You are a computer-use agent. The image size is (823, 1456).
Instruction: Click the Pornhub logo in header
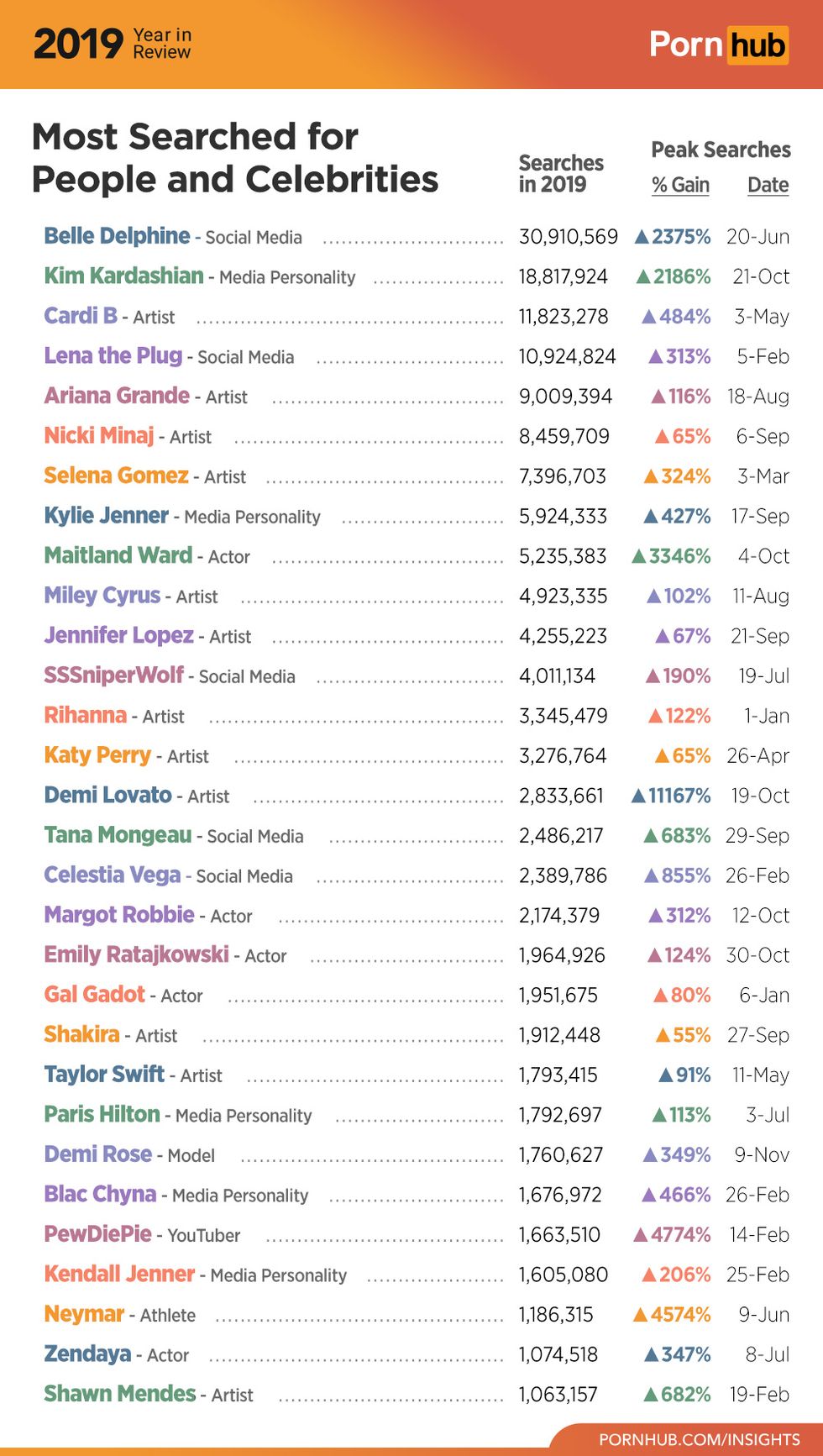click(x=718, y=45)
